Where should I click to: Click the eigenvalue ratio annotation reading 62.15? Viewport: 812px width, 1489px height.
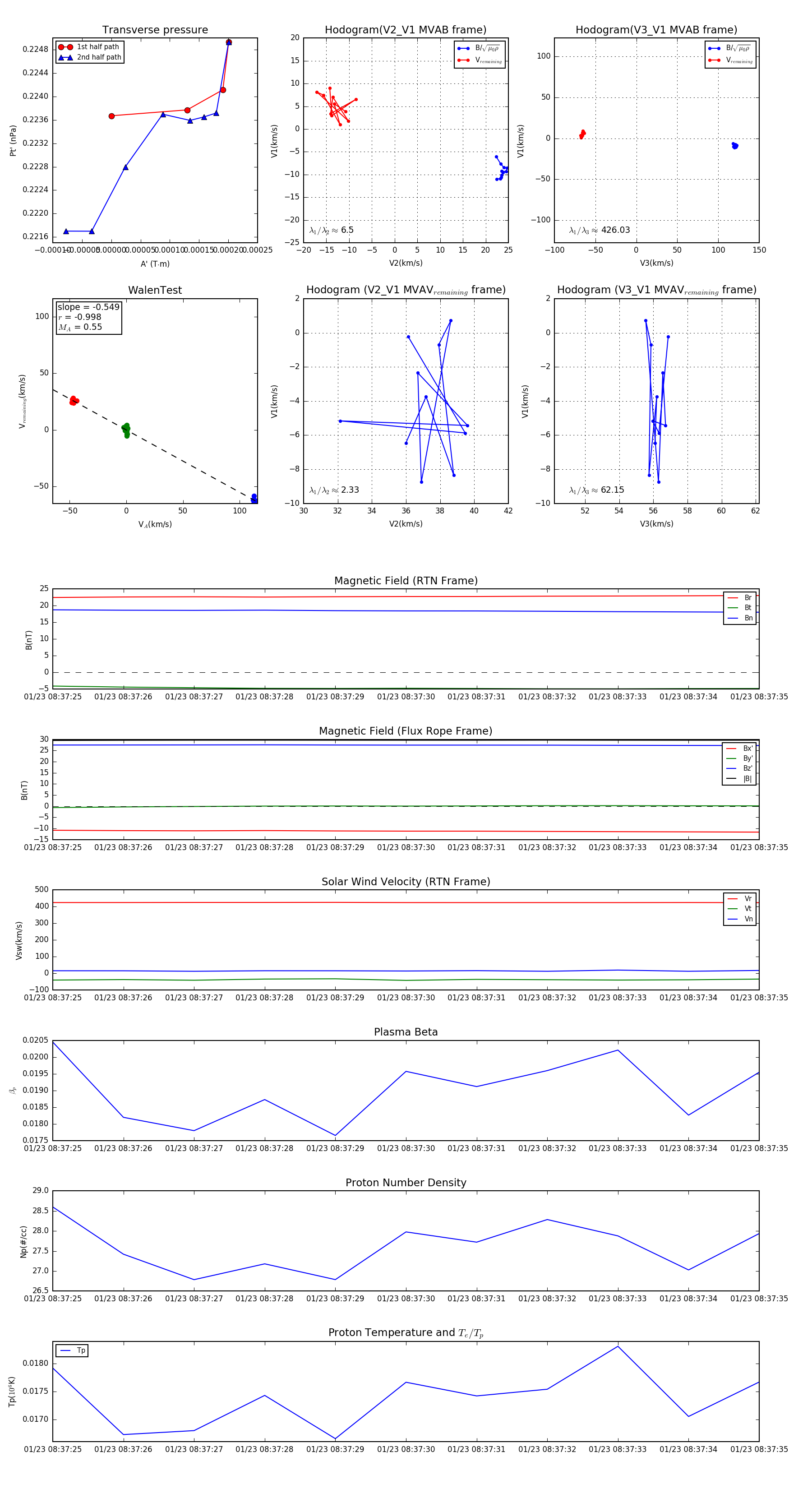596,490
